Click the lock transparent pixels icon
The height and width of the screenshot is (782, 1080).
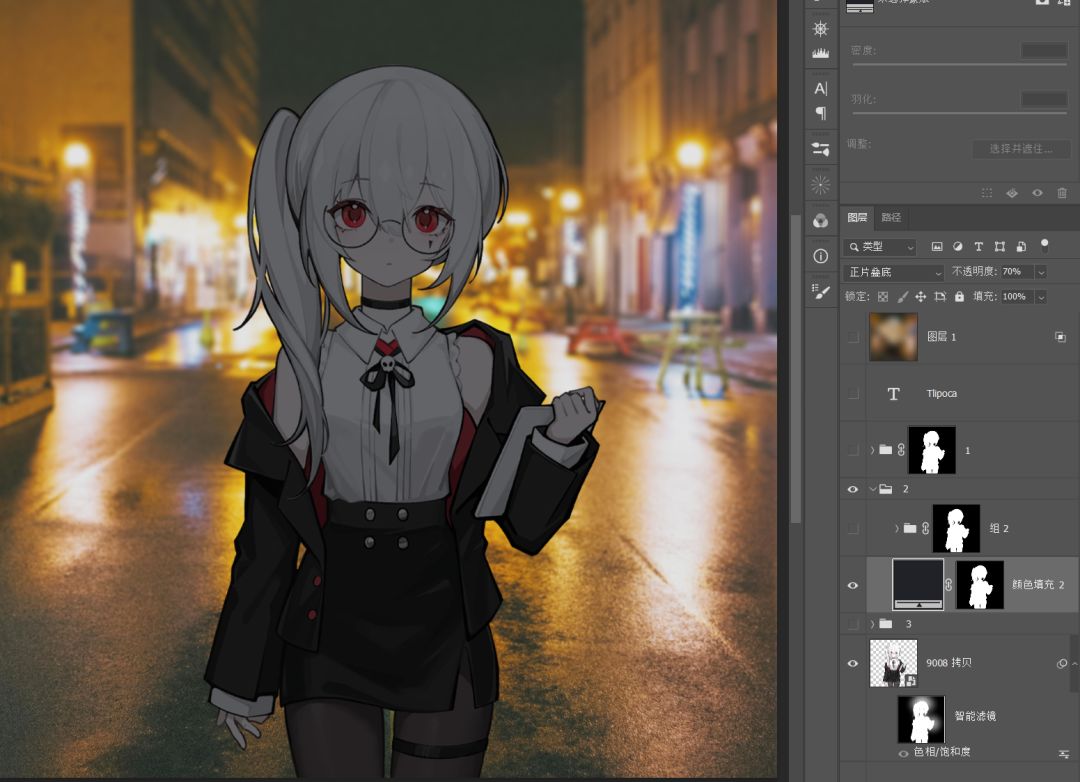tap(883, 297)
